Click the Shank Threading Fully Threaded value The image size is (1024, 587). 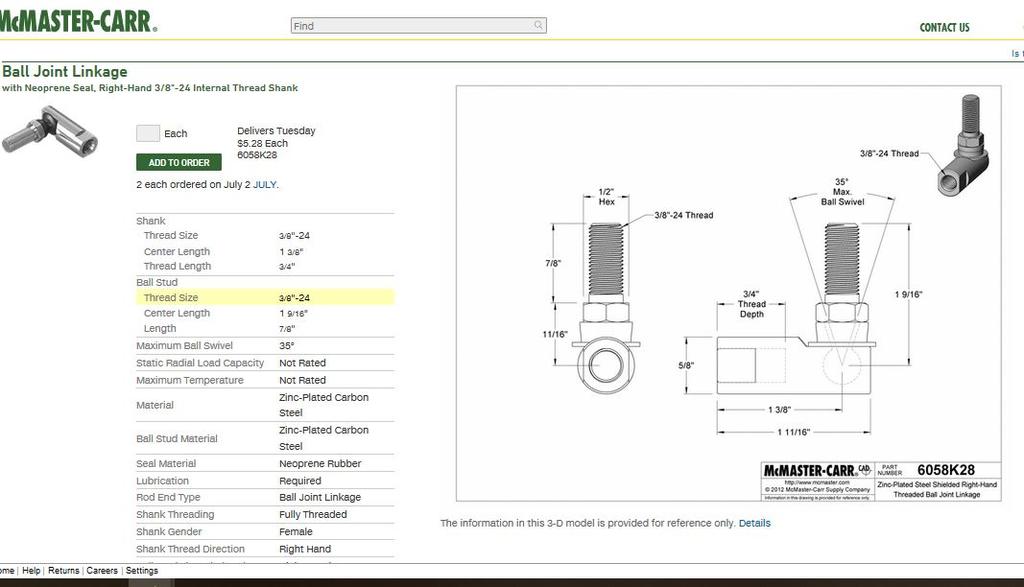(x=313, y=515)
